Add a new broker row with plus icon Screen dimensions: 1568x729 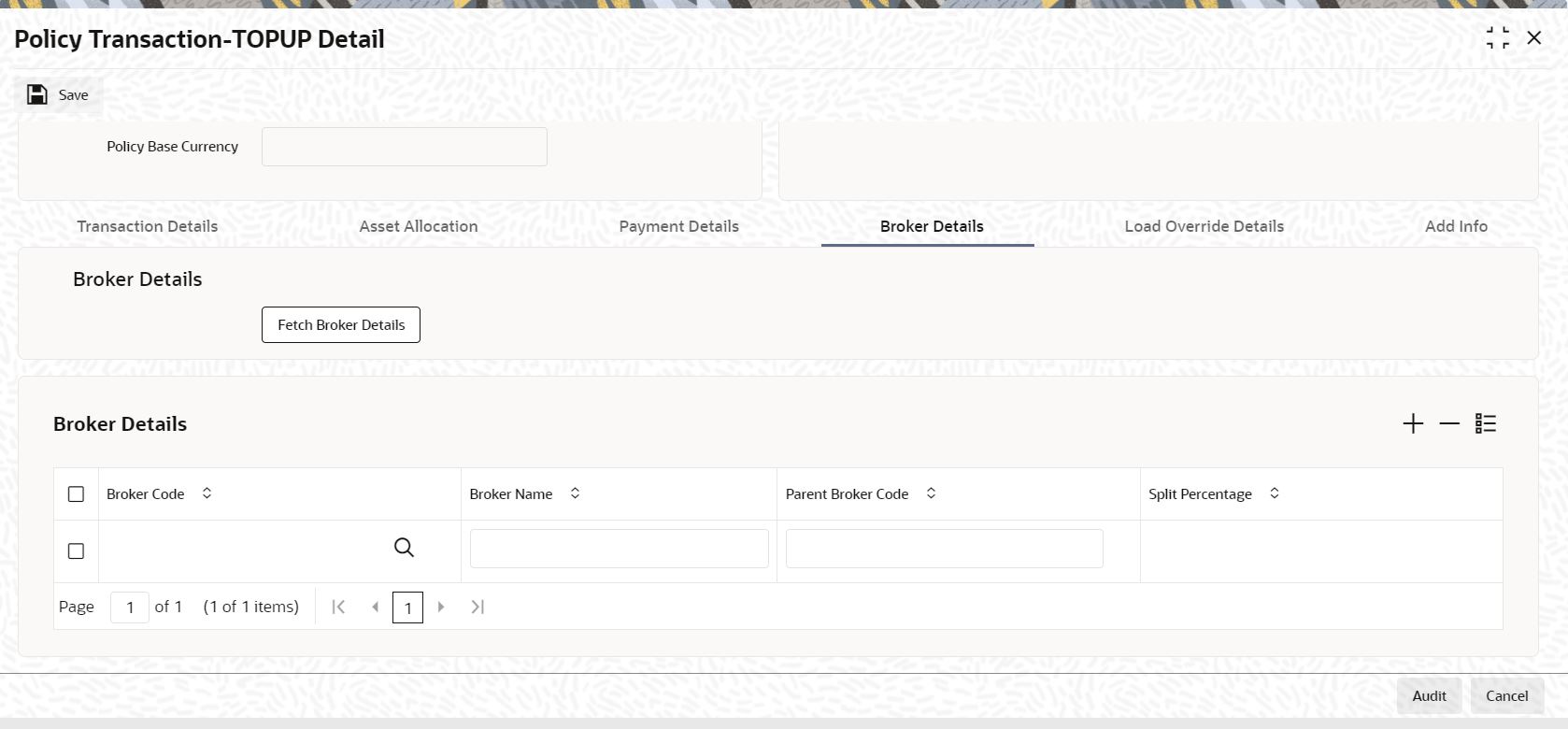coord(1413,423)
